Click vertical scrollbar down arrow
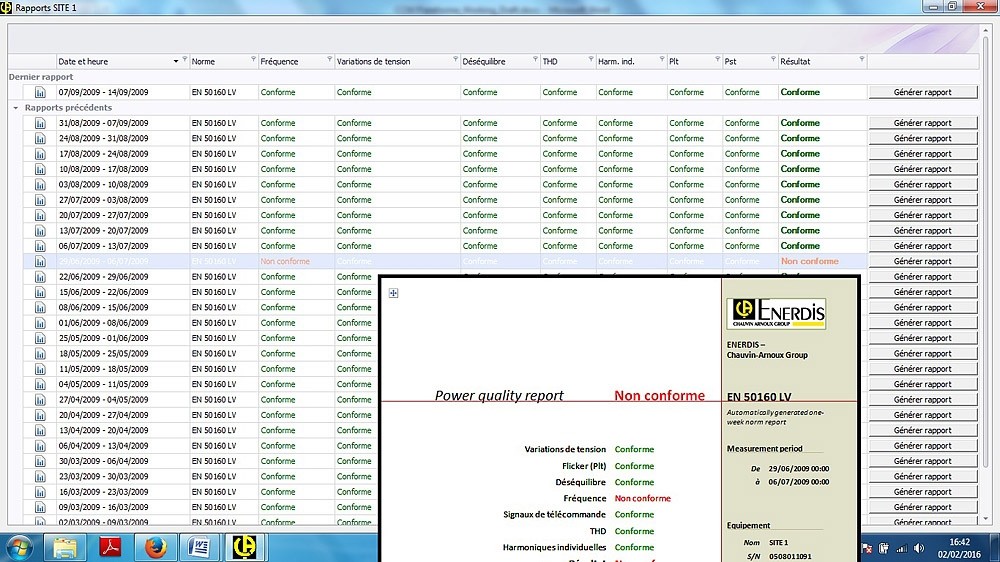1000x562 pixels. (987, 519)
